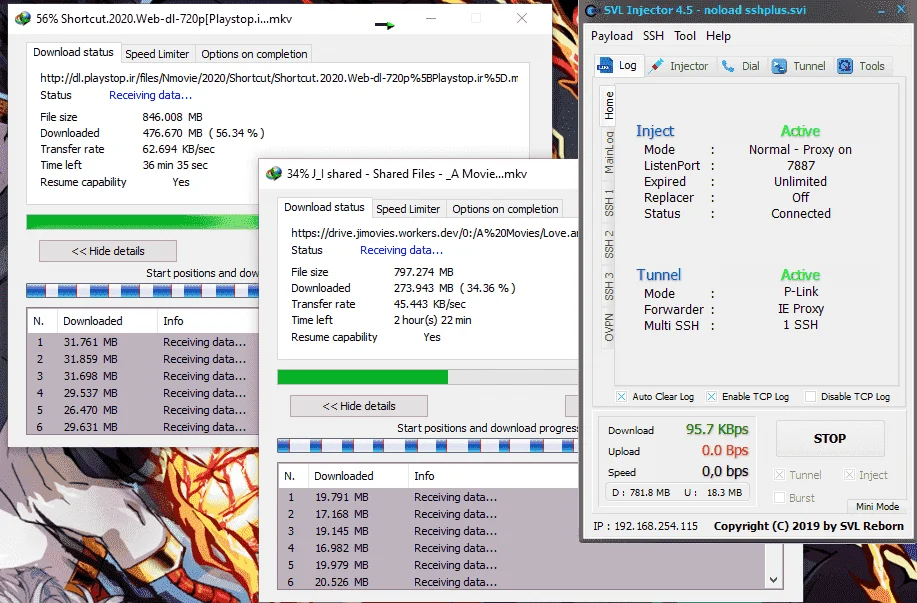
Task: Select the MainLog vertical tab
Action: [x=609, y=152]
